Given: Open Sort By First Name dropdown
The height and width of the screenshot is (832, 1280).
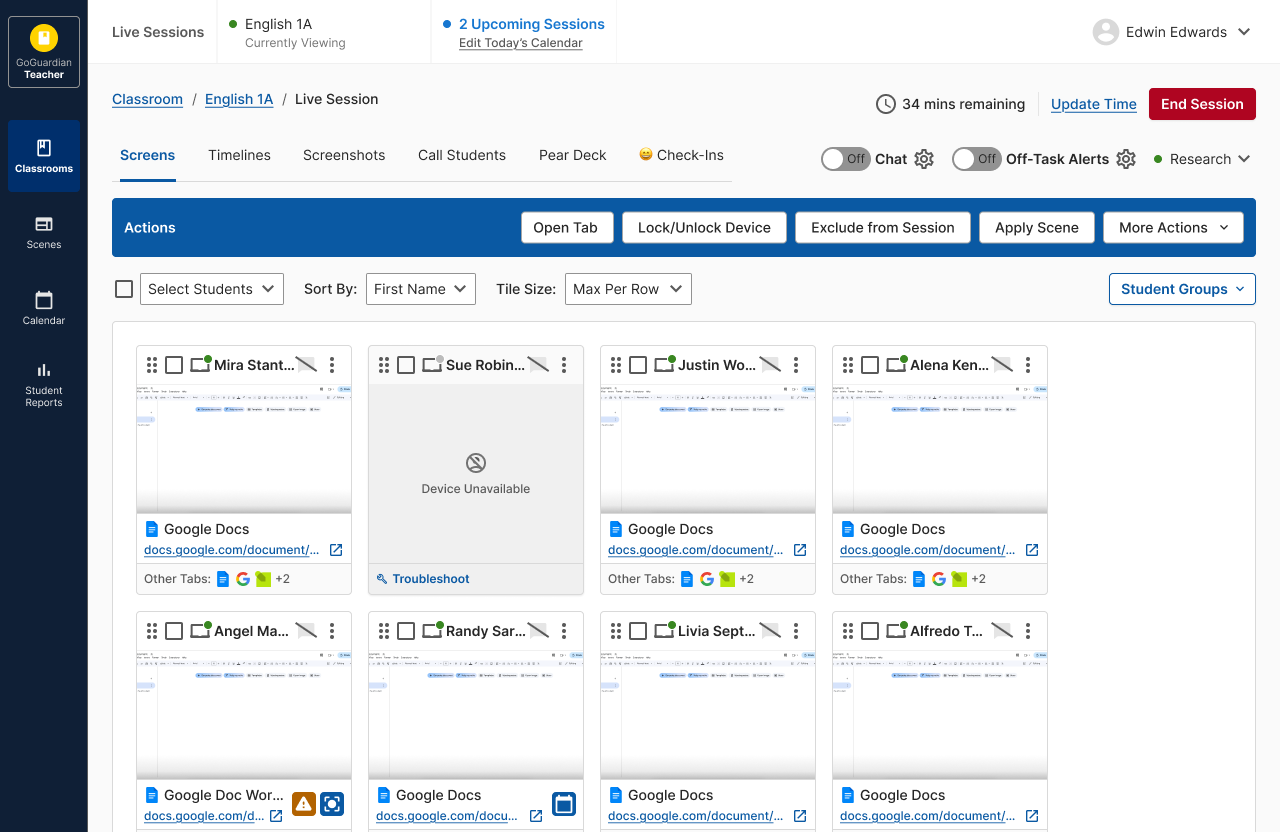Looking at the screenshot, I should [x=421, y=289].
